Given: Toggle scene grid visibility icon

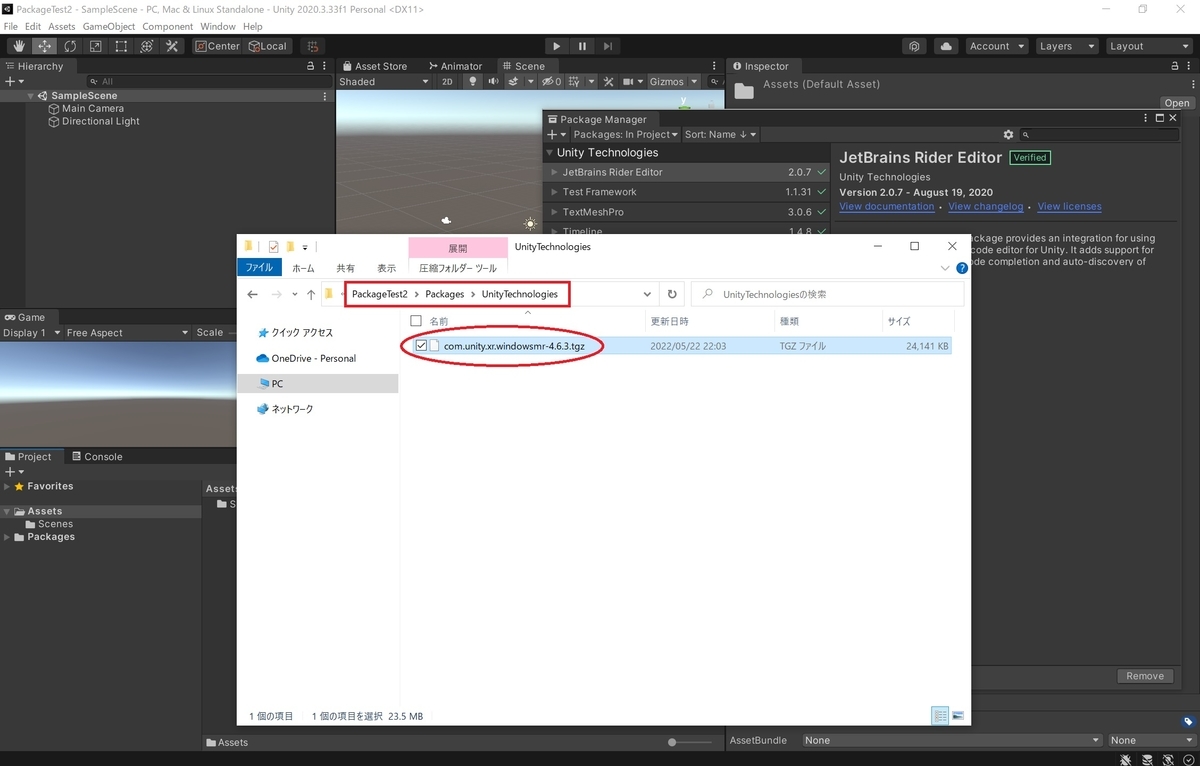Looking at the screenshot, I should click(x=575, y=82).
